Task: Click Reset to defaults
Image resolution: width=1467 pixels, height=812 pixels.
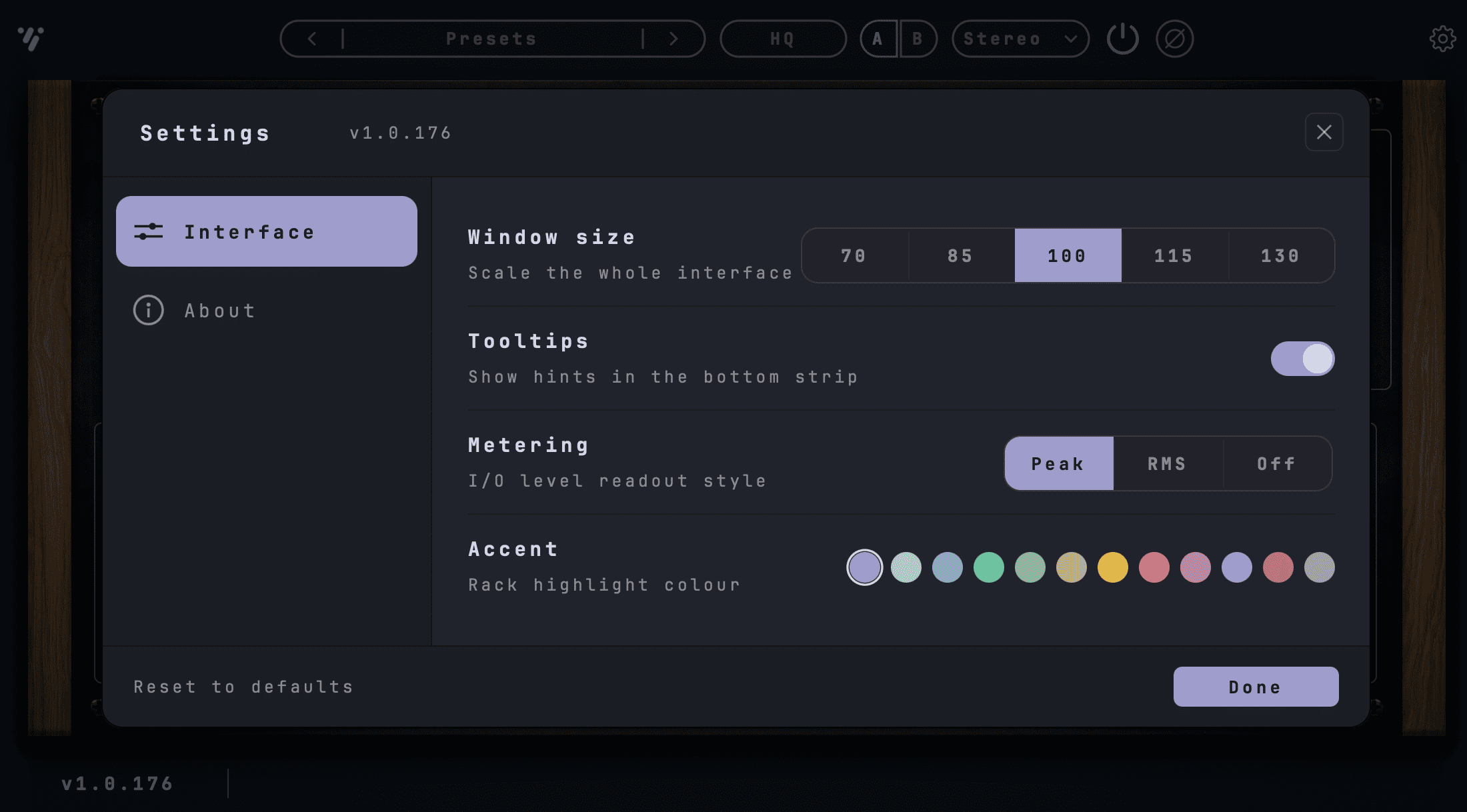Action: (x=243, y=687)
